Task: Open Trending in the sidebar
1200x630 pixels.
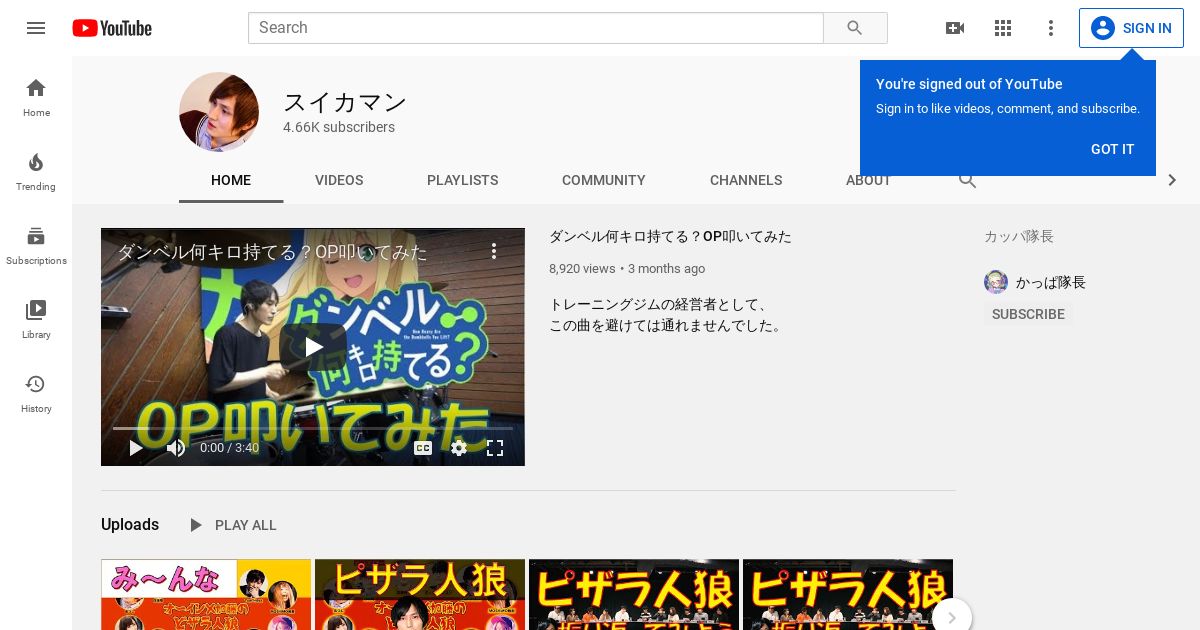Action: click(36, 171)
